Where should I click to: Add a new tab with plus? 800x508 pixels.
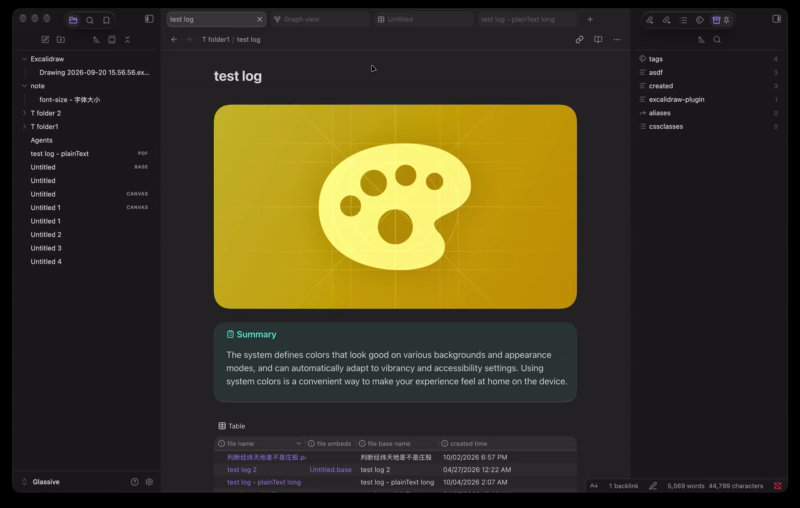click(590, 19)
